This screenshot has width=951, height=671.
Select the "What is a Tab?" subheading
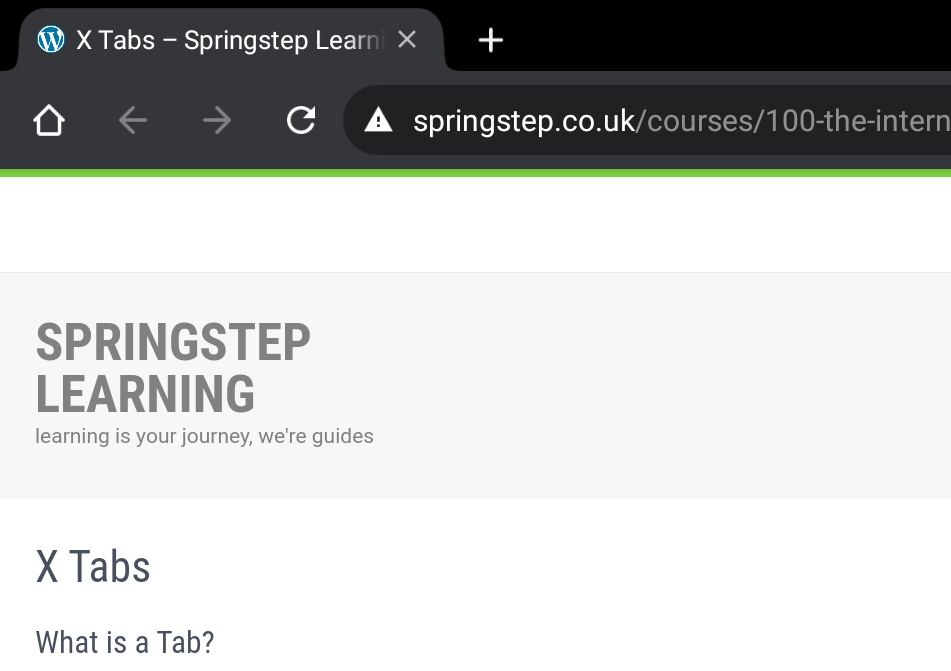click(x=125, y=641)
